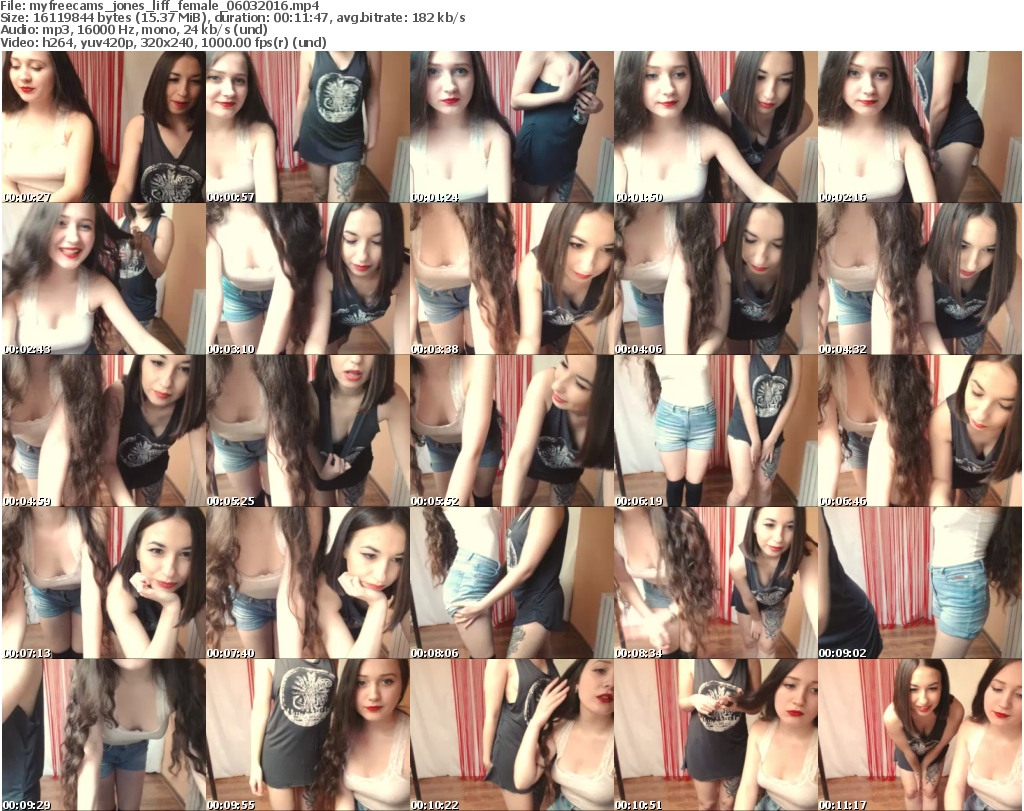Choose the thumbnail stamped 00:08:34
Screen dimensions: 1024x811
(x=715, y=583)
